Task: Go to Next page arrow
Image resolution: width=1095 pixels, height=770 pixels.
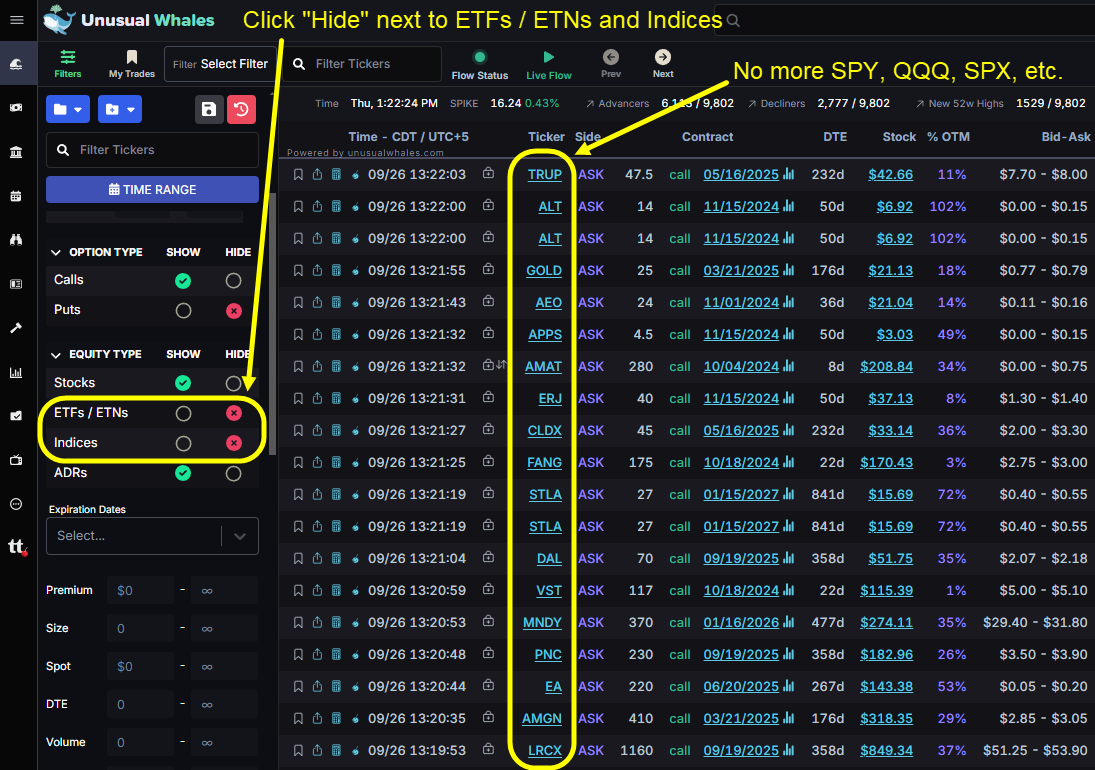Action: [x=663, y=64]
